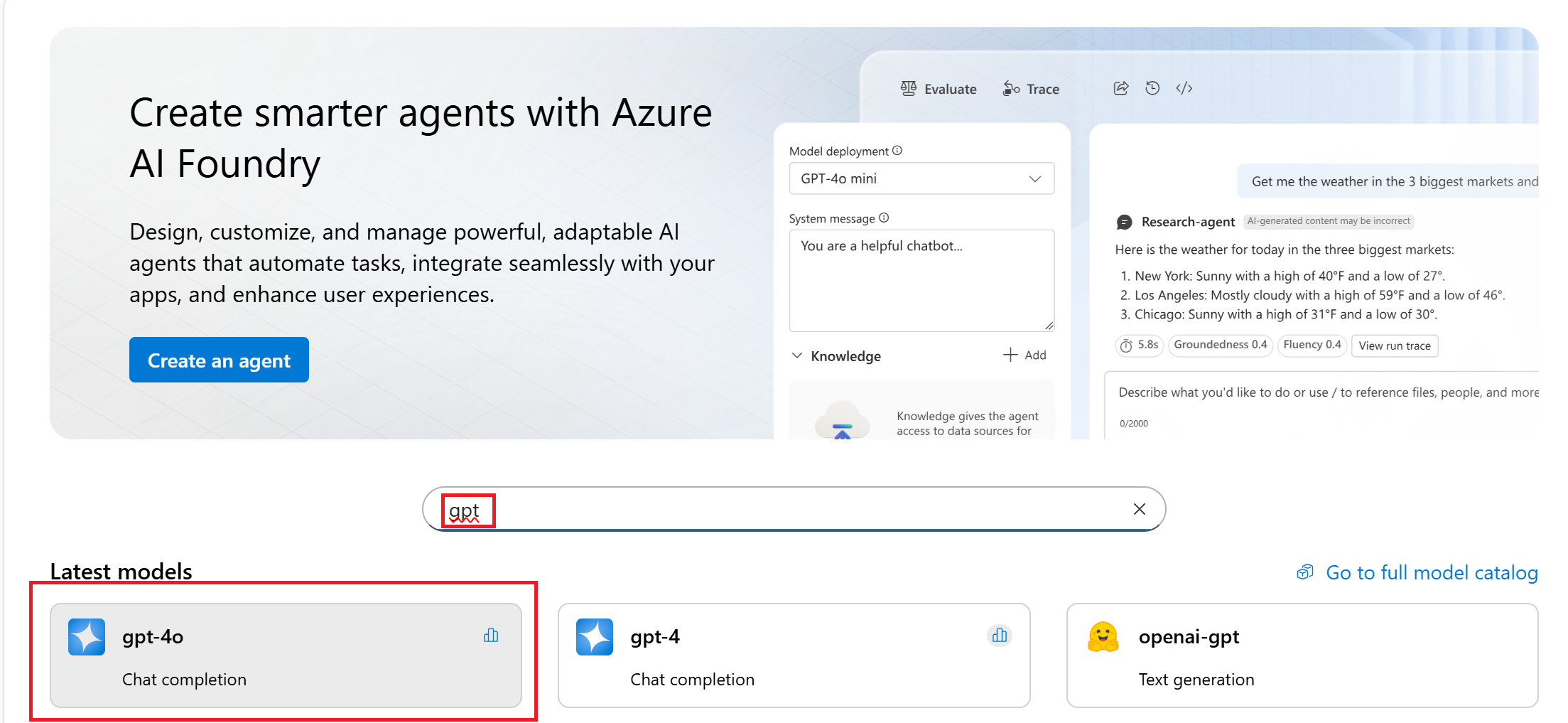Click the Share icon in the toolbar
Image resolution: width=1568 pixels, height=723 pixels.
pos(1120,87)
